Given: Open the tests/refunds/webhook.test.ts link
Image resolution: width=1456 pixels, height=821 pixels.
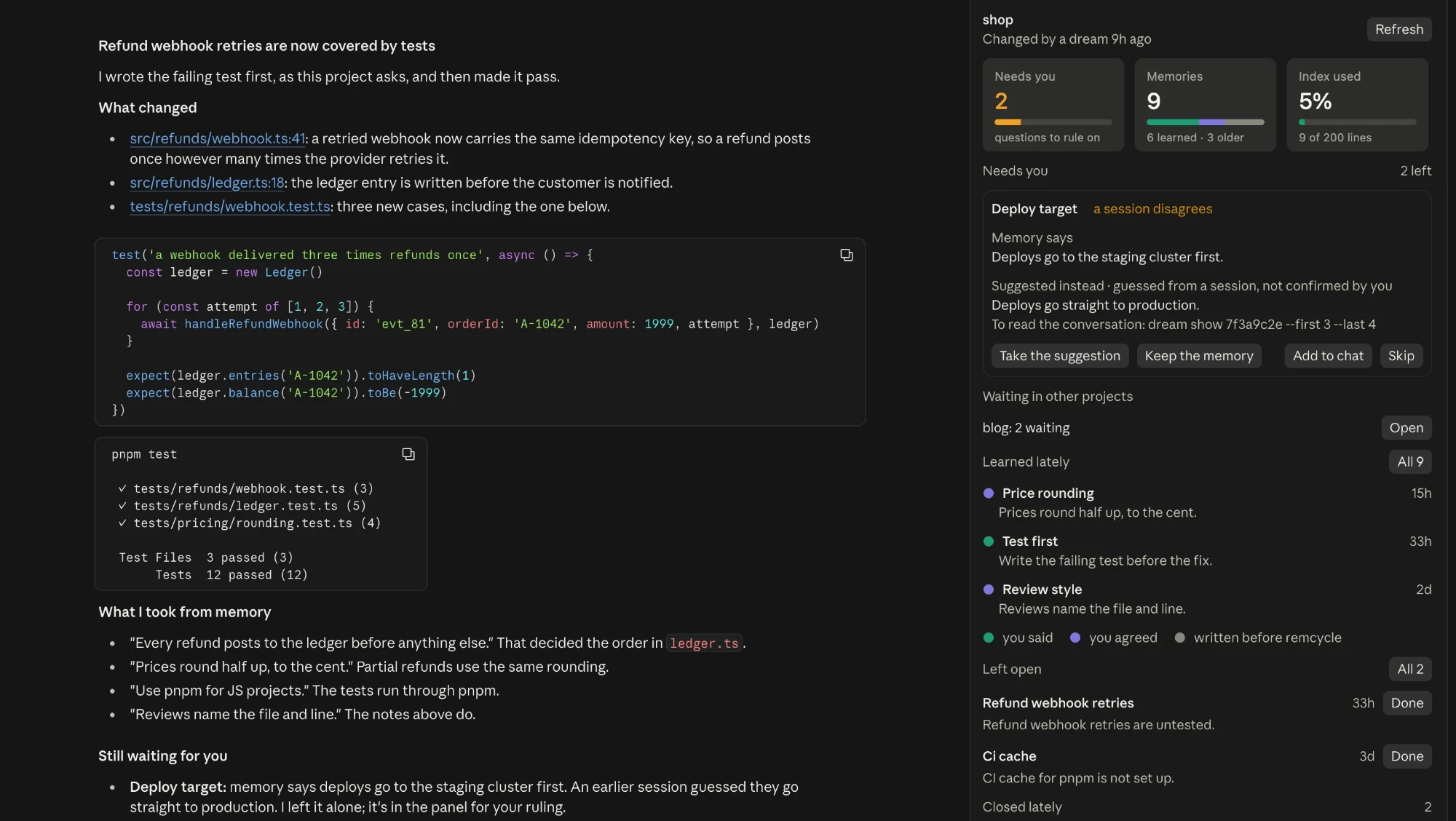Looking at the screenshot, I should [230, 207].
